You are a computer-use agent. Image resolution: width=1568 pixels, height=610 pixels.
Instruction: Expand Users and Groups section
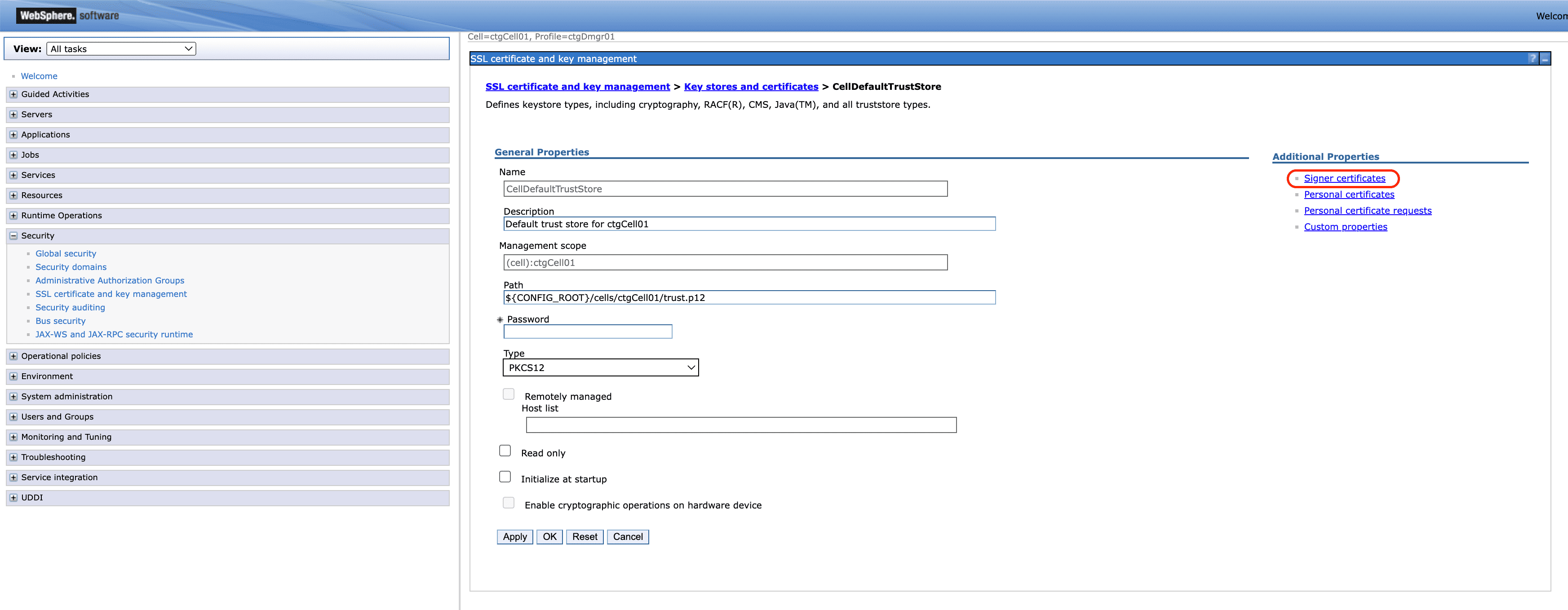(13, 416)
